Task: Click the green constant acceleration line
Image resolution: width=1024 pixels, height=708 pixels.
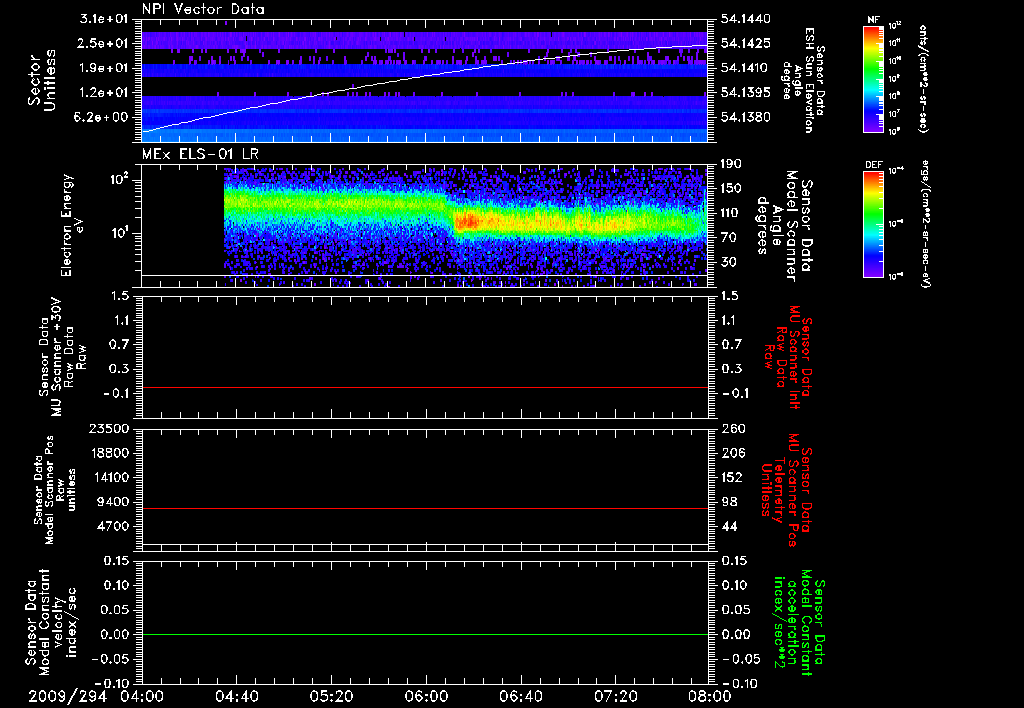Action: [425, 635]
